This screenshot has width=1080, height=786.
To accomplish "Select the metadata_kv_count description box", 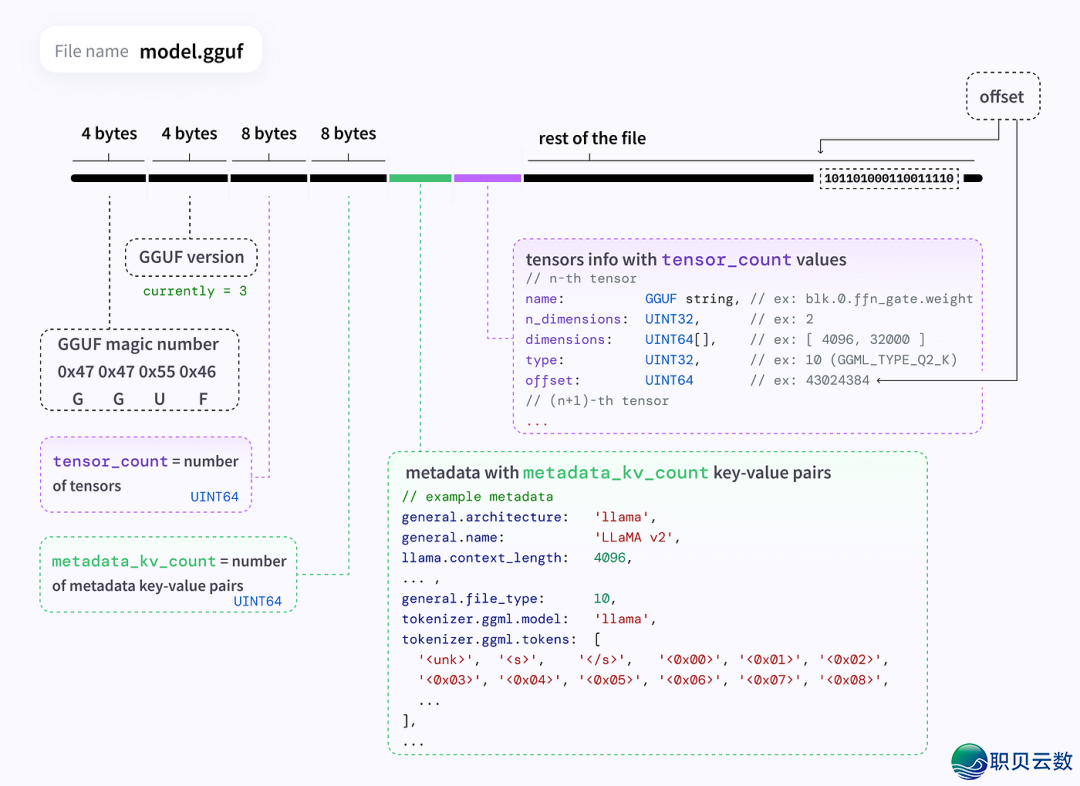I will pyautogui.click(x=168, y=573).
